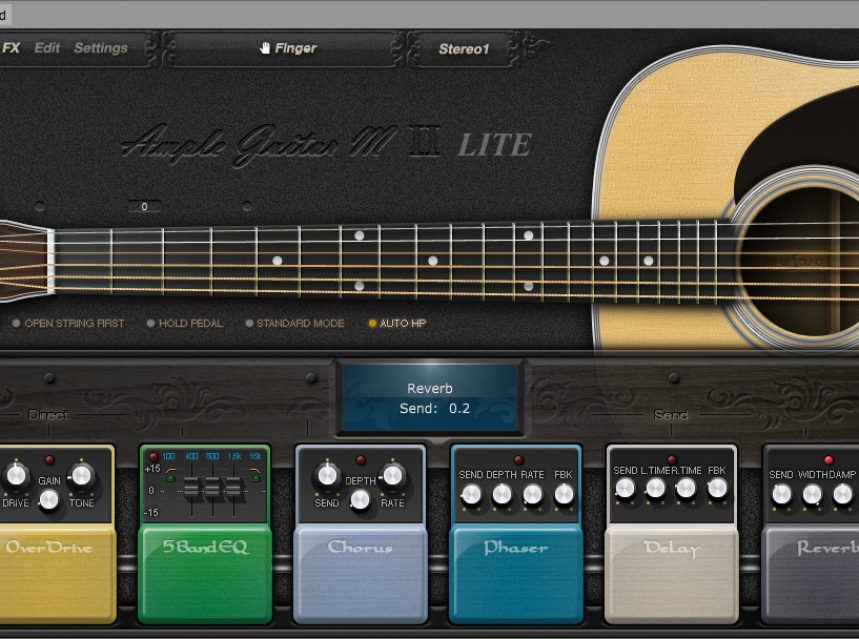The height and width of the screenshot is (639, 859).
Task: Toggle the EQ low-cut filter button
Action: click(171, 476)
